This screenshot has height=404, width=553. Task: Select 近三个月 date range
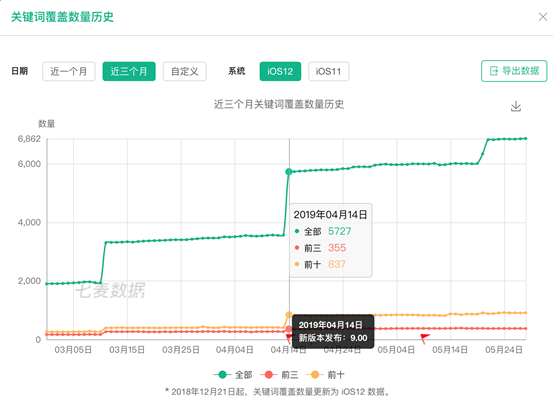click(129, 72)
